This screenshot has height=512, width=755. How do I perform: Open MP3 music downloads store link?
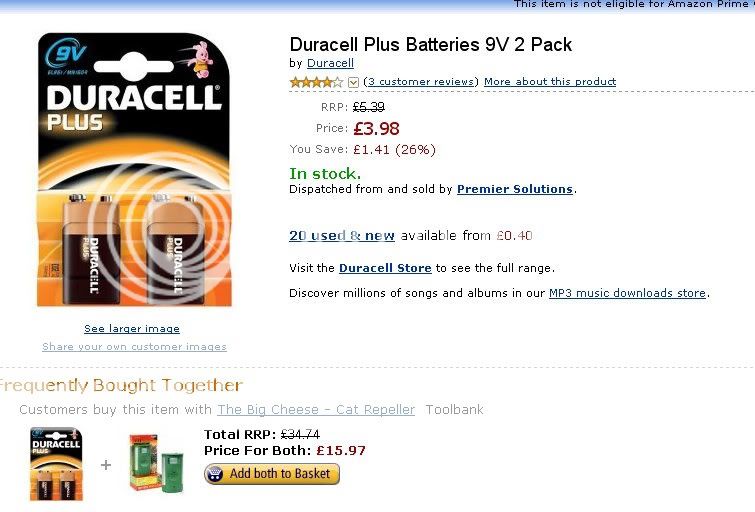coord(627,293)
